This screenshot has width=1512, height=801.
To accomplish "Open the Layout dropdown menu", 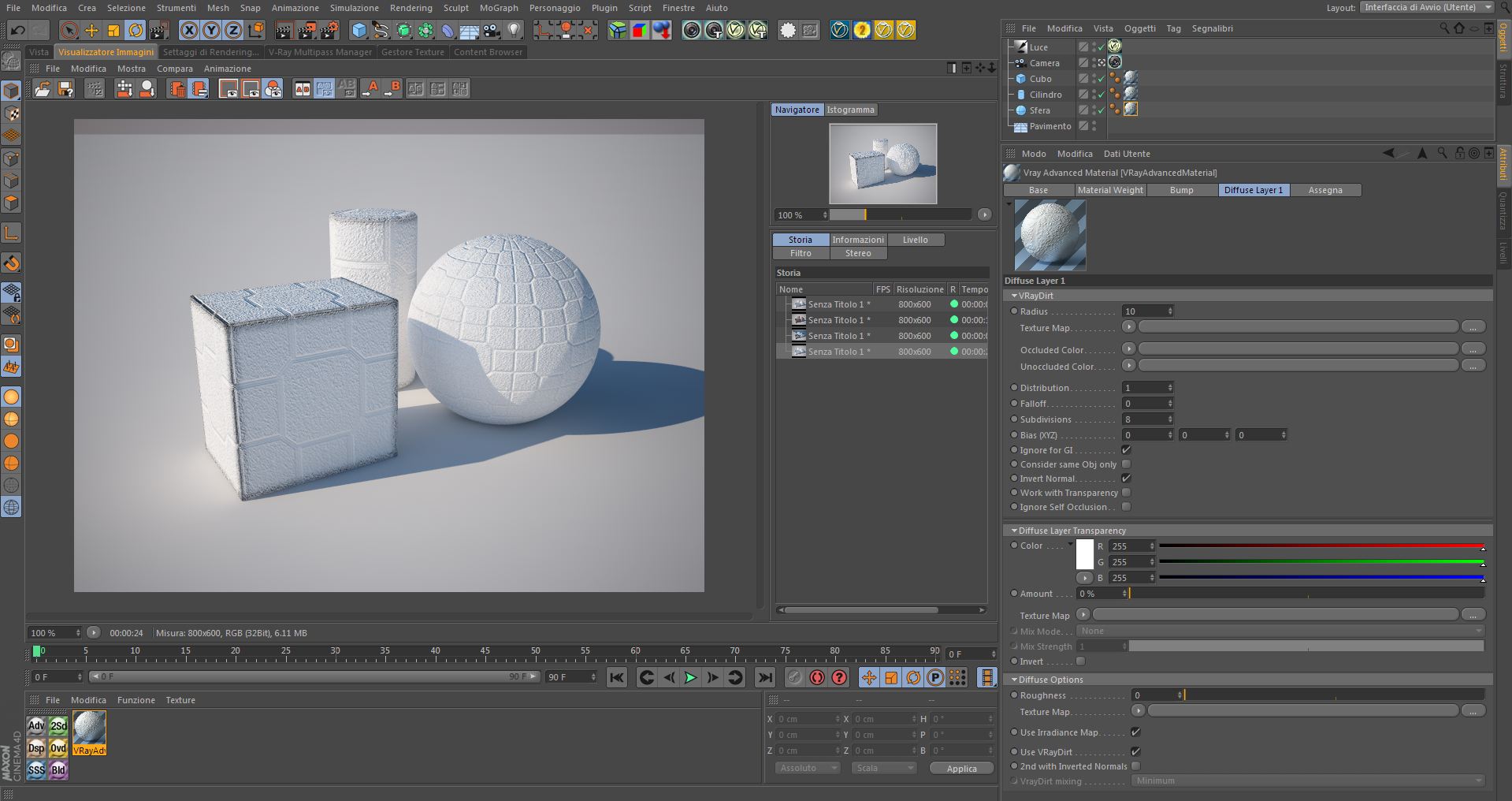I will [x=1426, y=7].
